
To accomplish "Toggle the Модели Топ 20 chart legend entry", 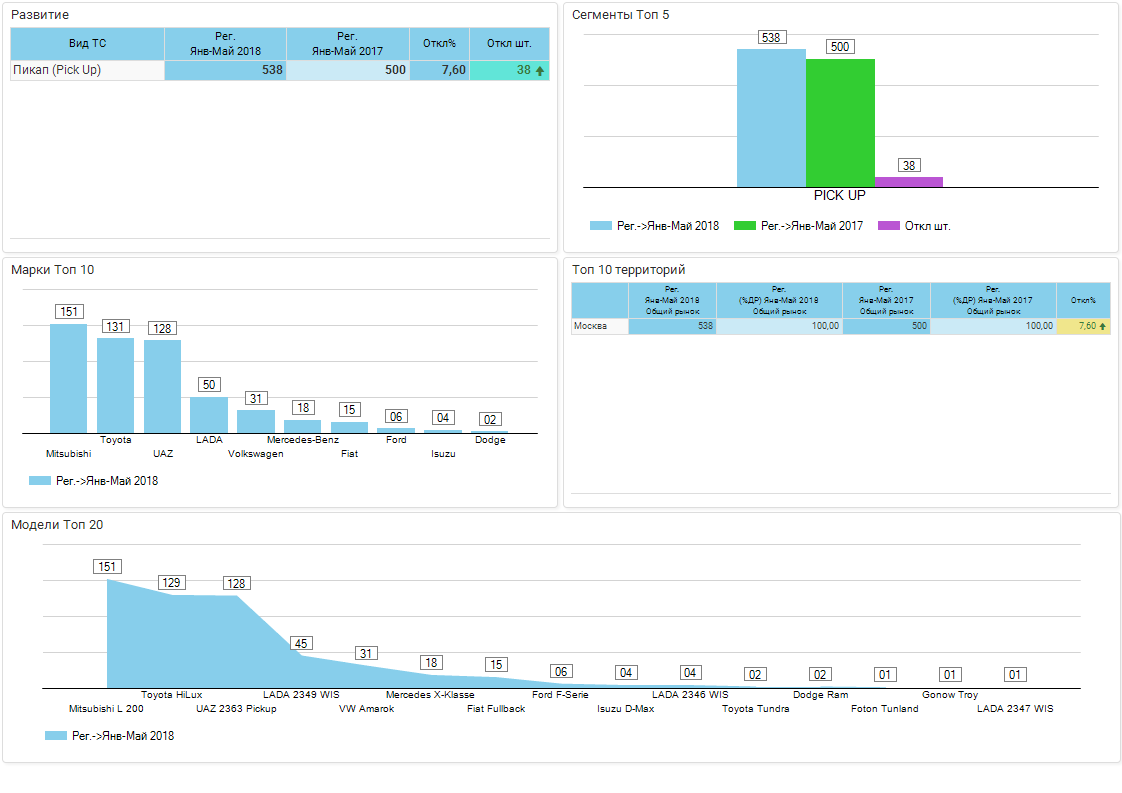I will 110,736.
